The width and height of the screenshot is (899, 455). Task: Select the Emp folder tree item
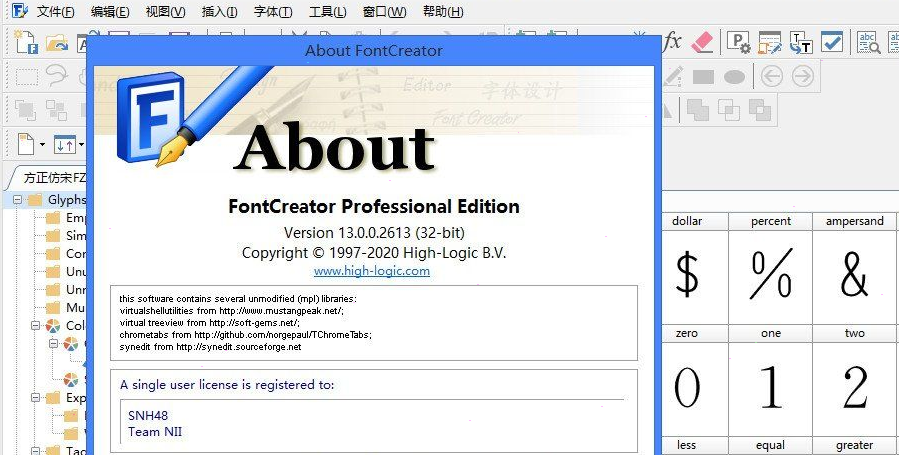point(65,218)
